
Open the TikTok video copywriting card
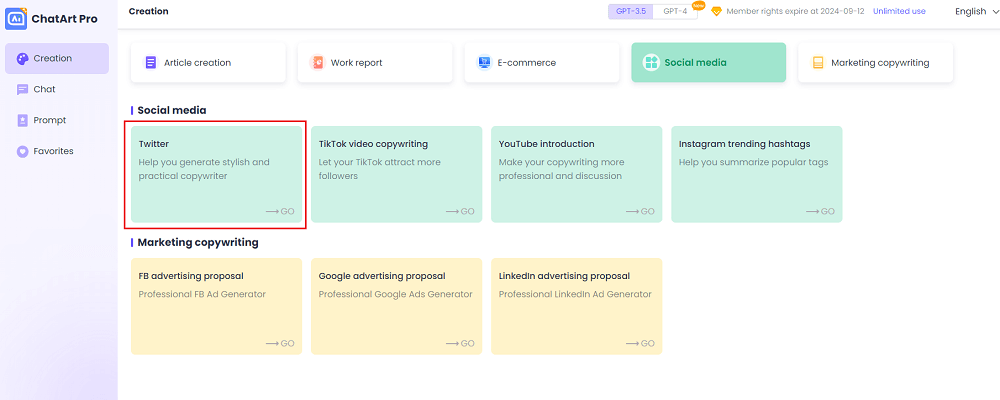(x=397, y=174)
